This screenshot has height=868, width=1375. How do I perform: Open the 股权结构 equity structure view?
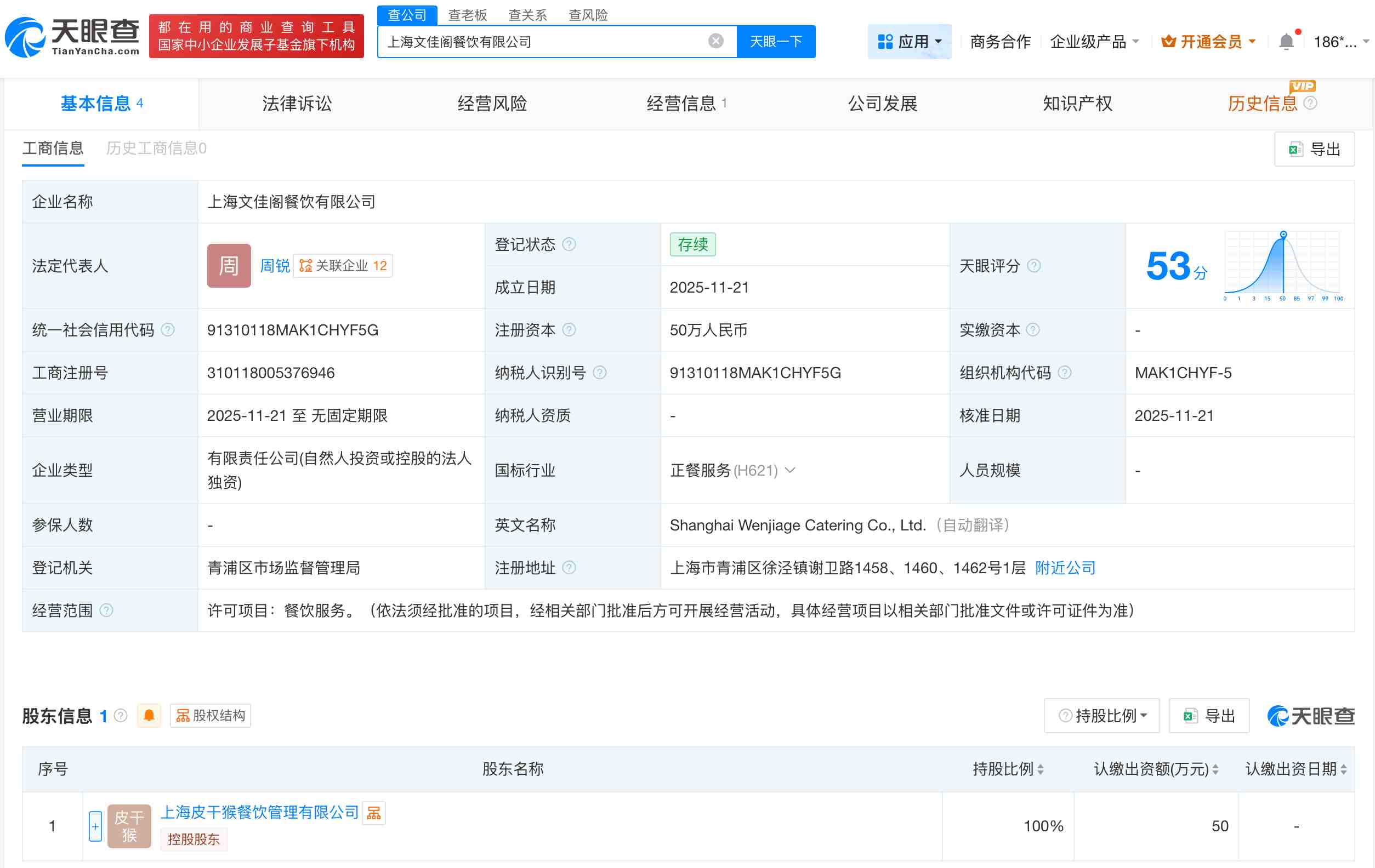209,716
